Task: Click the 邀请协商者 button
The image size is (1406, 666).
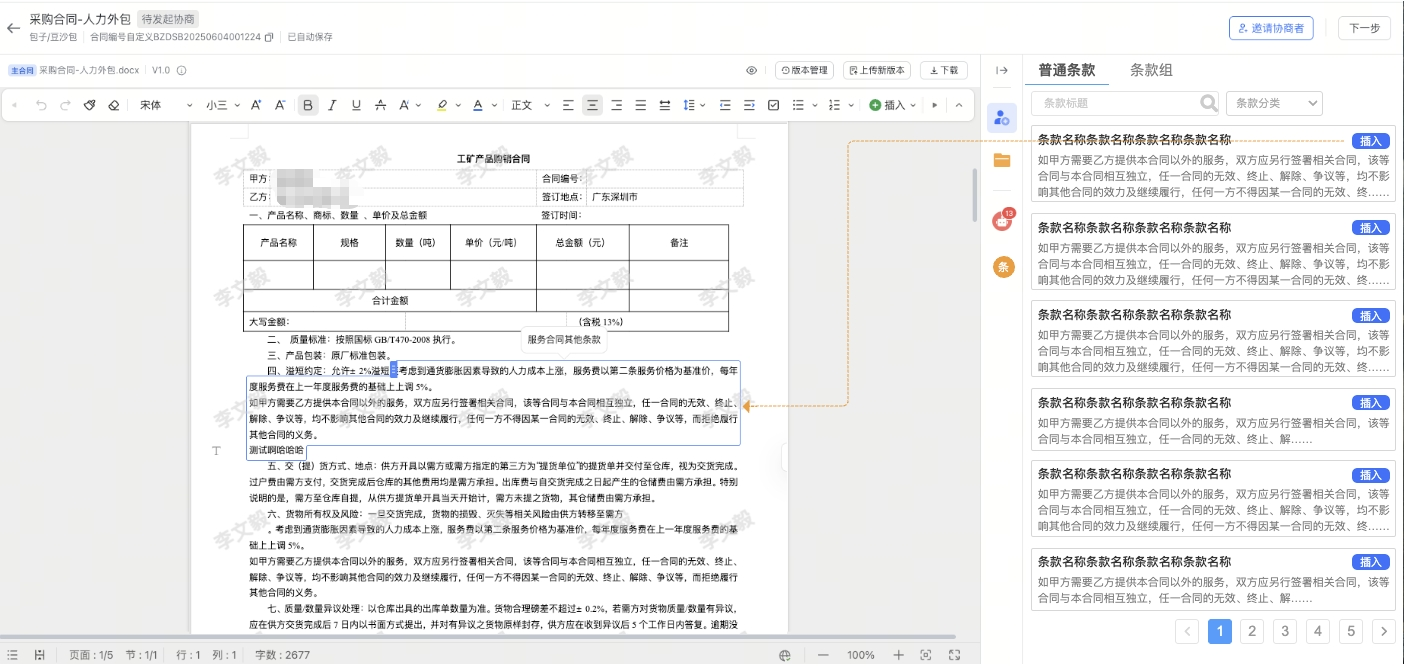Action: [1270, 28]
